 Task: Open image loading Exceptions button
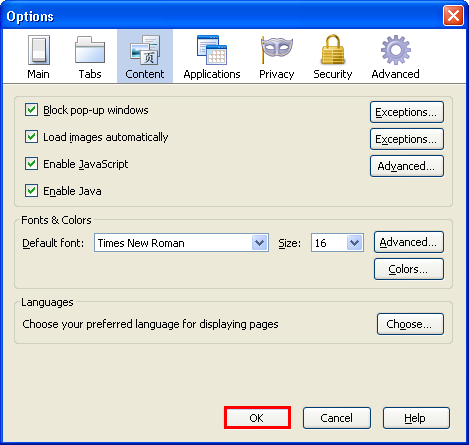(x=407, y=139)
